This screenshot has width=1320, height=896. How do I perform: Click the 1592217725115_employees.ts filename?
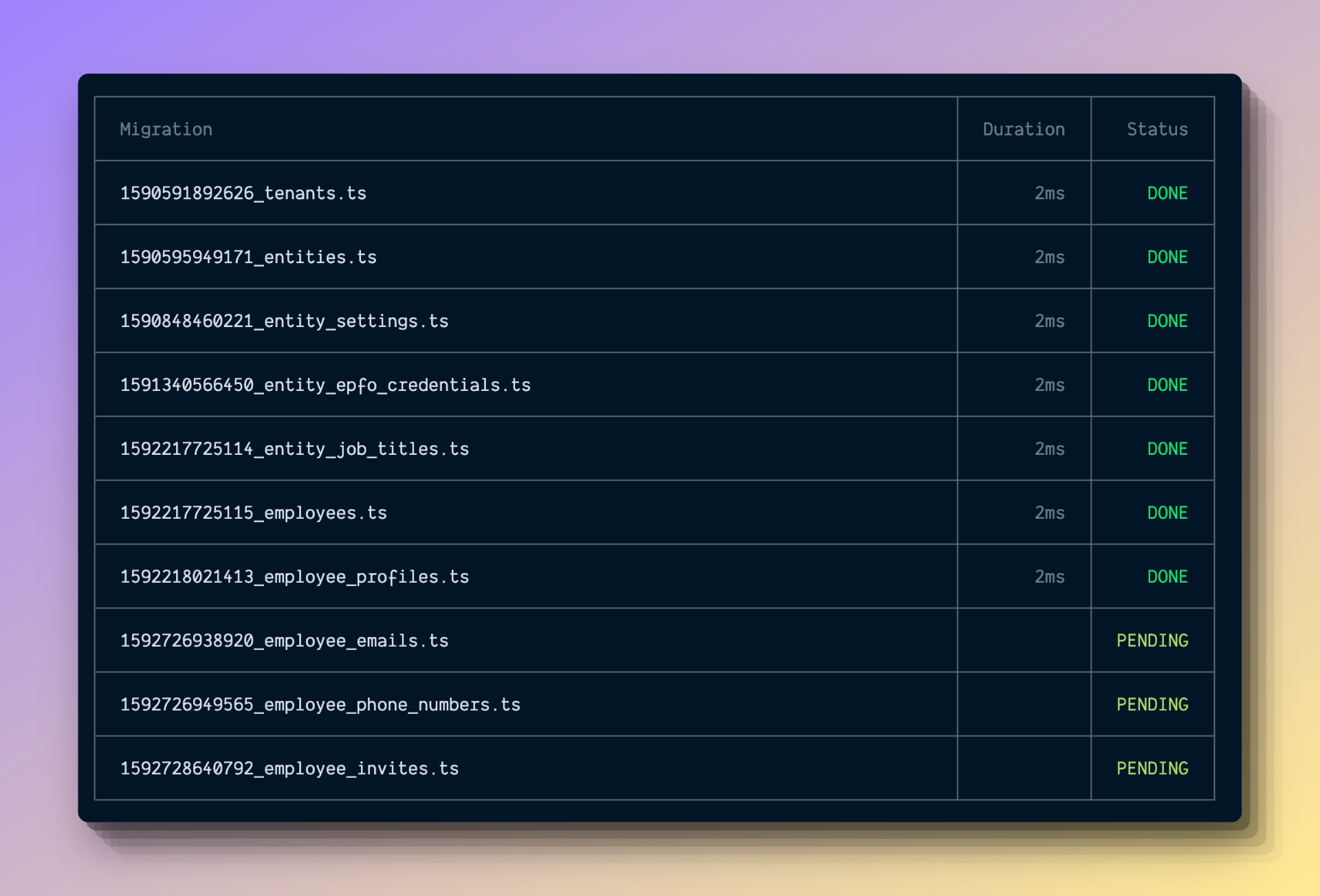[x=253, y=513]
